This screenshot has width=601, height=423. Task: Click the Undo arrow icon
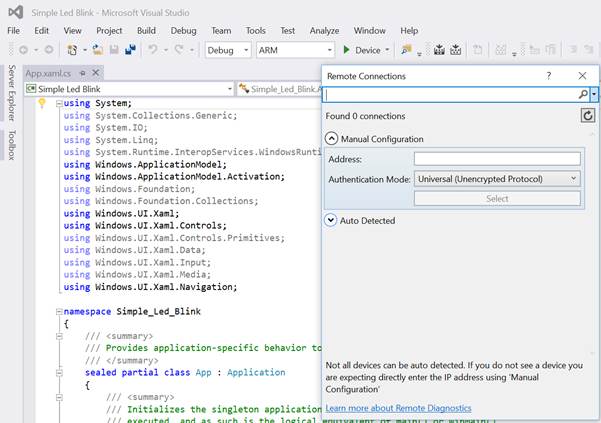point(154,50)
